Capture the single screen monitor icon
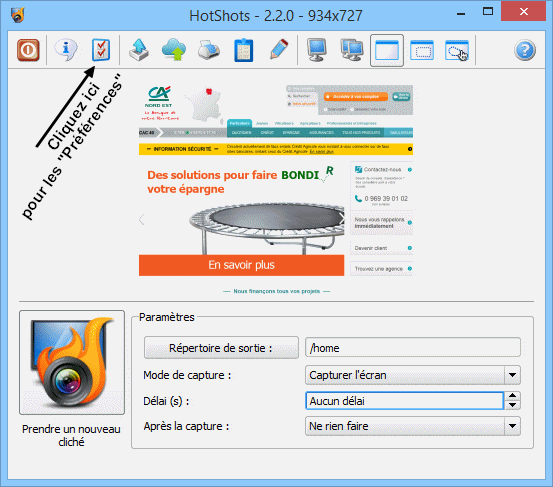This screenshot has height=487, width=553. [316, 50]
